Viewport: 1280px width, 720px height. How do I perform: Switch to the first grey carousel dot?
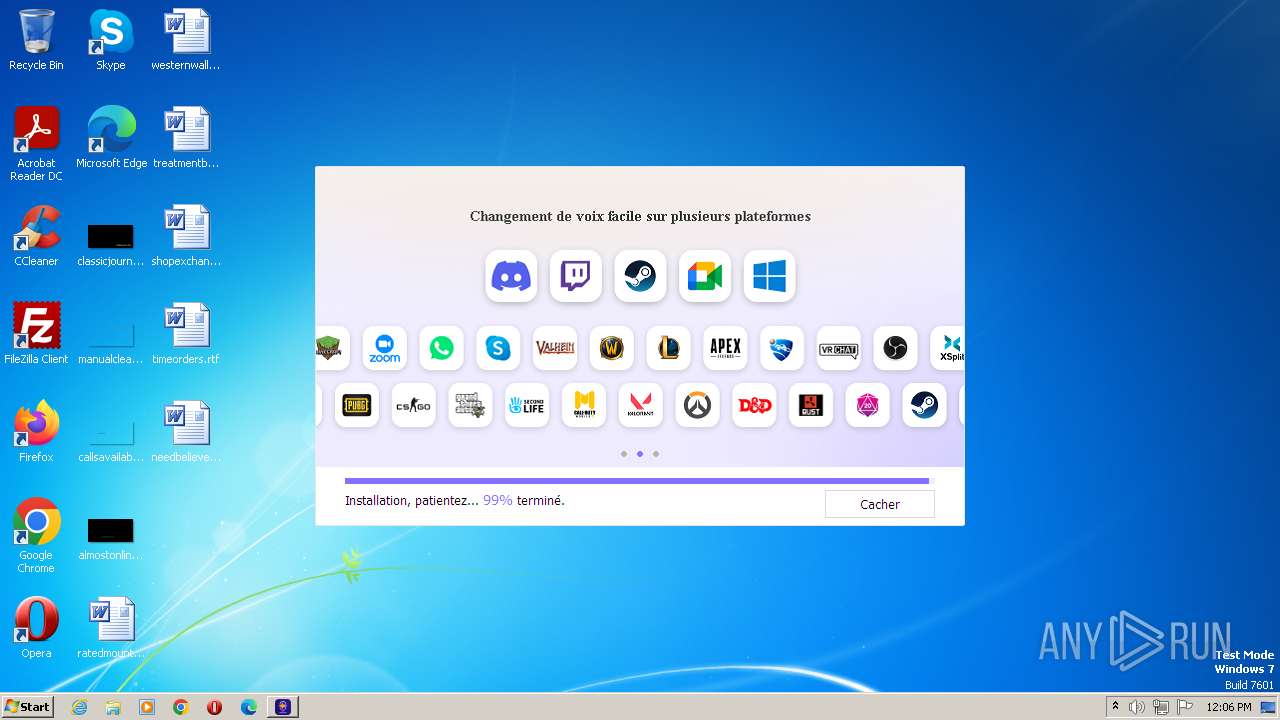click(x=624, y=454)
